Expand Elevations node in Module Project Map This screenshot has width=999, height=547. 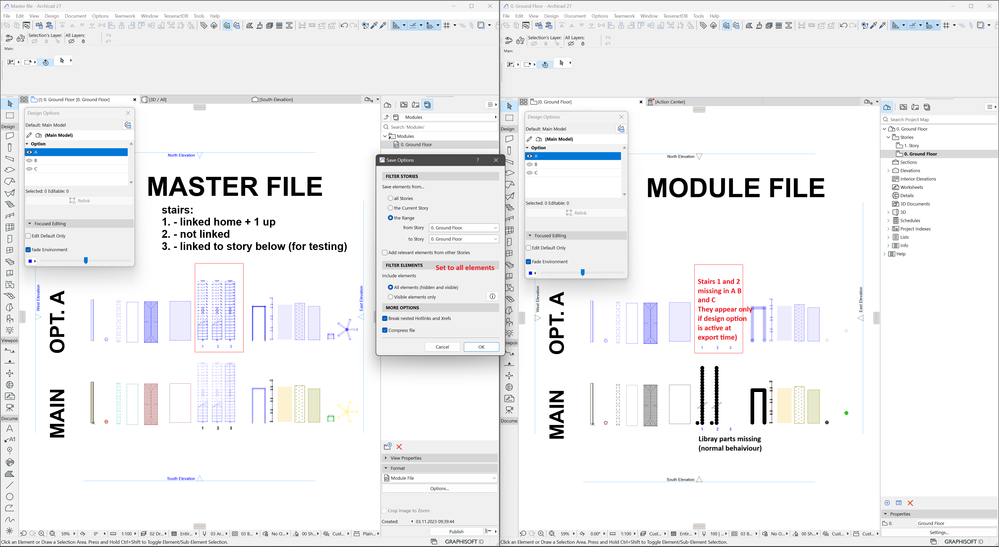(x=888, y=171)
